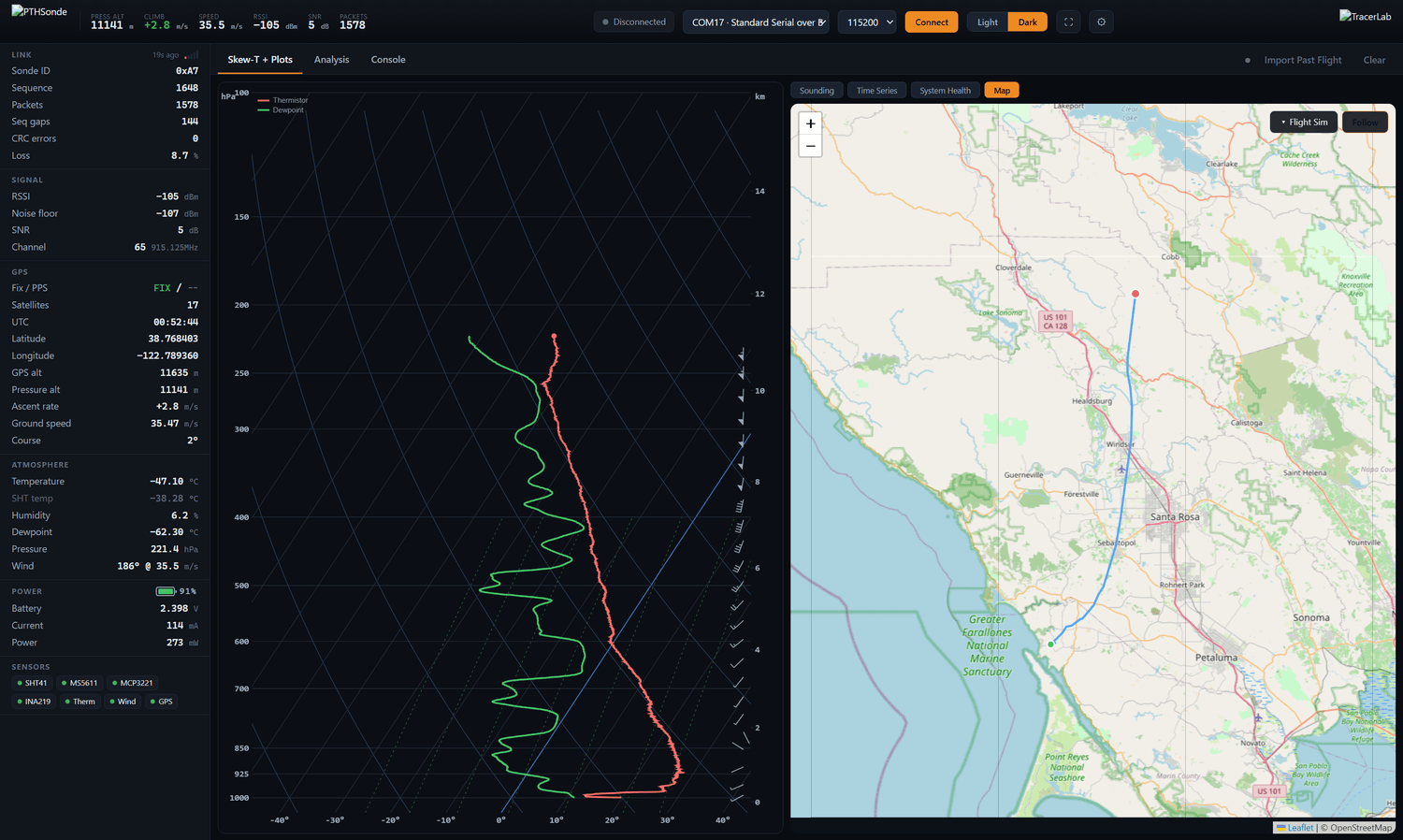Toggle fullscreen mode icon
1403x840 pixels.
pyautogui.click(x=1068, y=22)
